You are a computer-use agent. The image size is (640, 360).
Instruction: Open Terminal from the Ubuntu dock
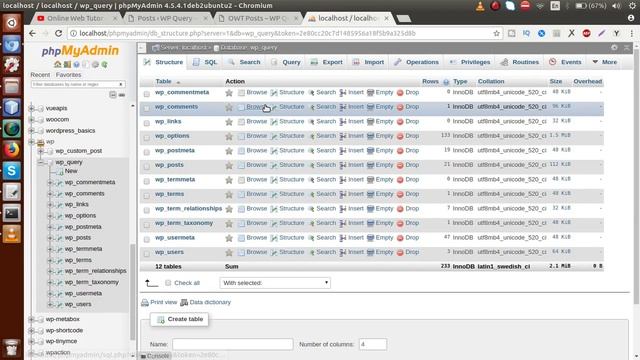[x=11, y=213]
